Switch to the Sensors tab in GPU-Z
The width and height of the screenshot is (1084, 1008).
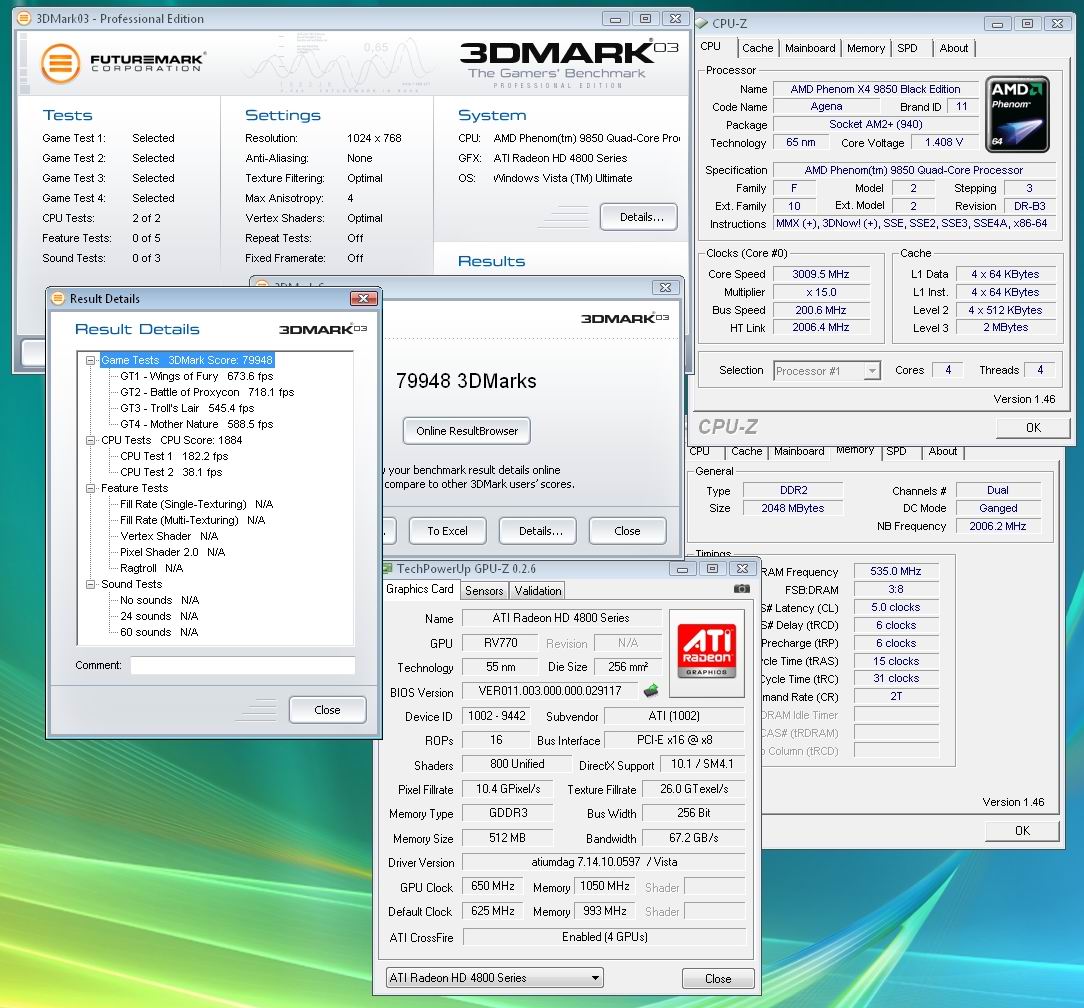coord(484,590)
